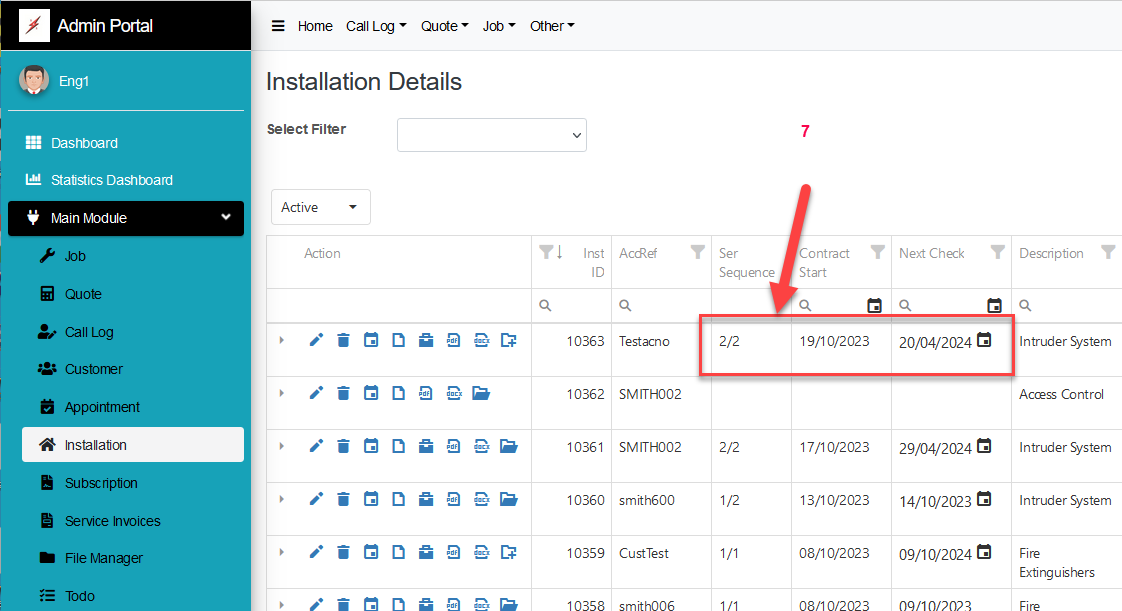Edit installation 10361 with the pencil icon
The height and width of the screenshot is (611, 1122).
[x=316, y=446]
